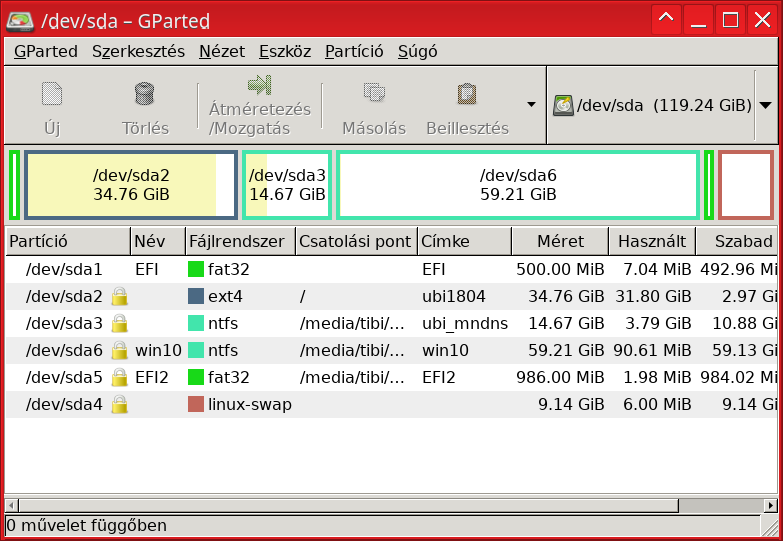Click the lock icon on /dev/sda5 row
783x541 pixels.
click(119, 377)
